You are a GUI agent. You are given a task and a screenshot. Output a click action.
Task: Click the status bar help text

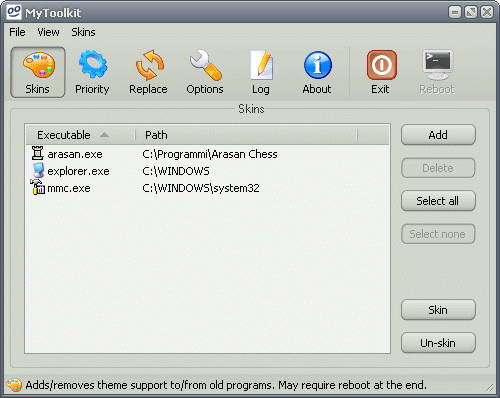click(x=226, y=385)
